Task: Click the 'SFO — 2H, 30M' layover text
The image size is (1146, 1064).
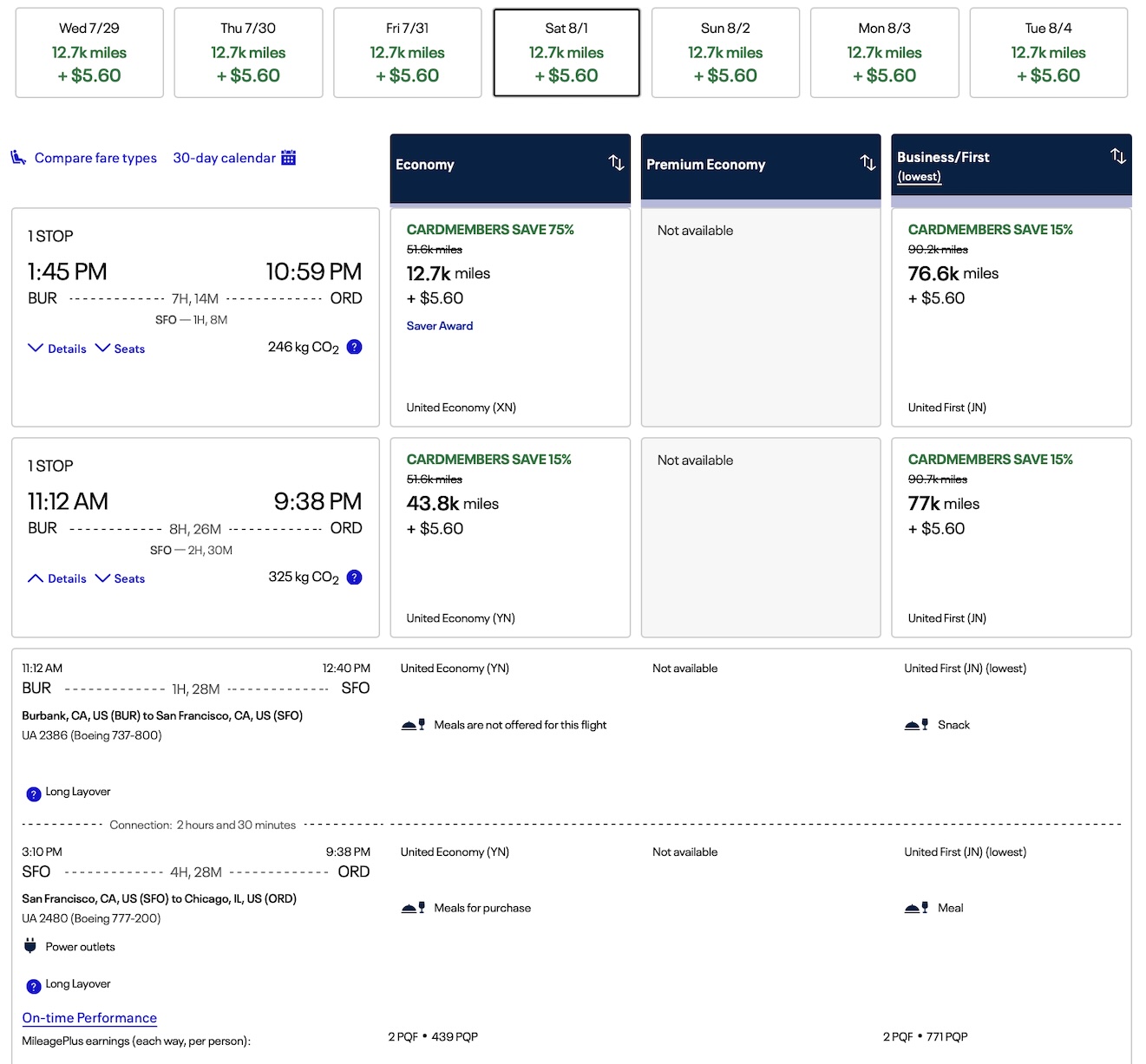Action: [x=191, y=550]
